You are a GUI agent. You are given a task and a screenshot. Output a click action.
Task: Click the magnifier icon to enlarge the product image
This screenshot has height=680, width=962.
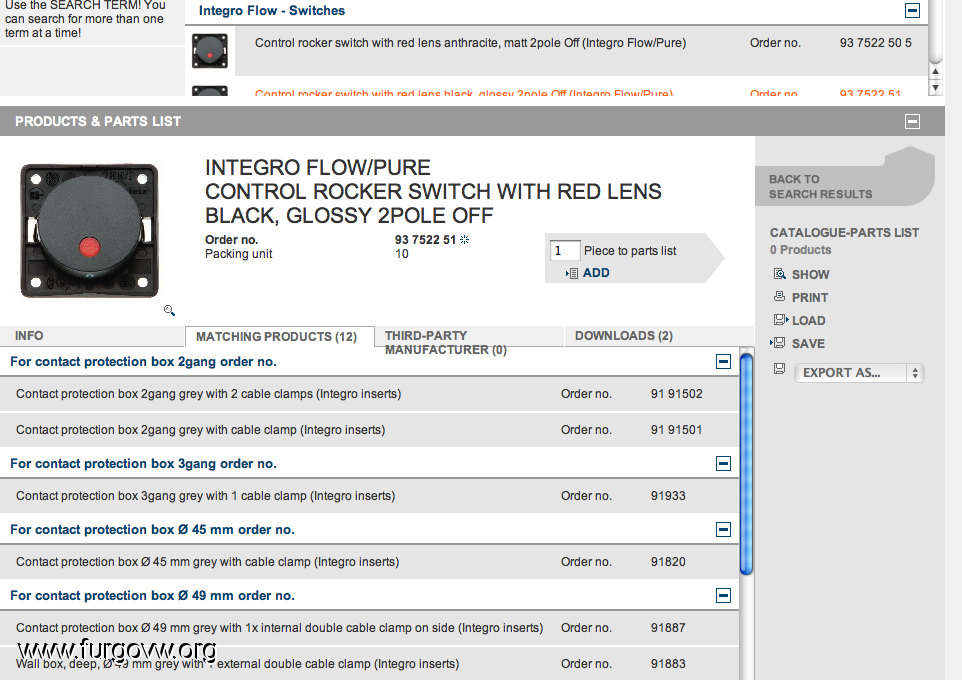(x=169, y=311)
